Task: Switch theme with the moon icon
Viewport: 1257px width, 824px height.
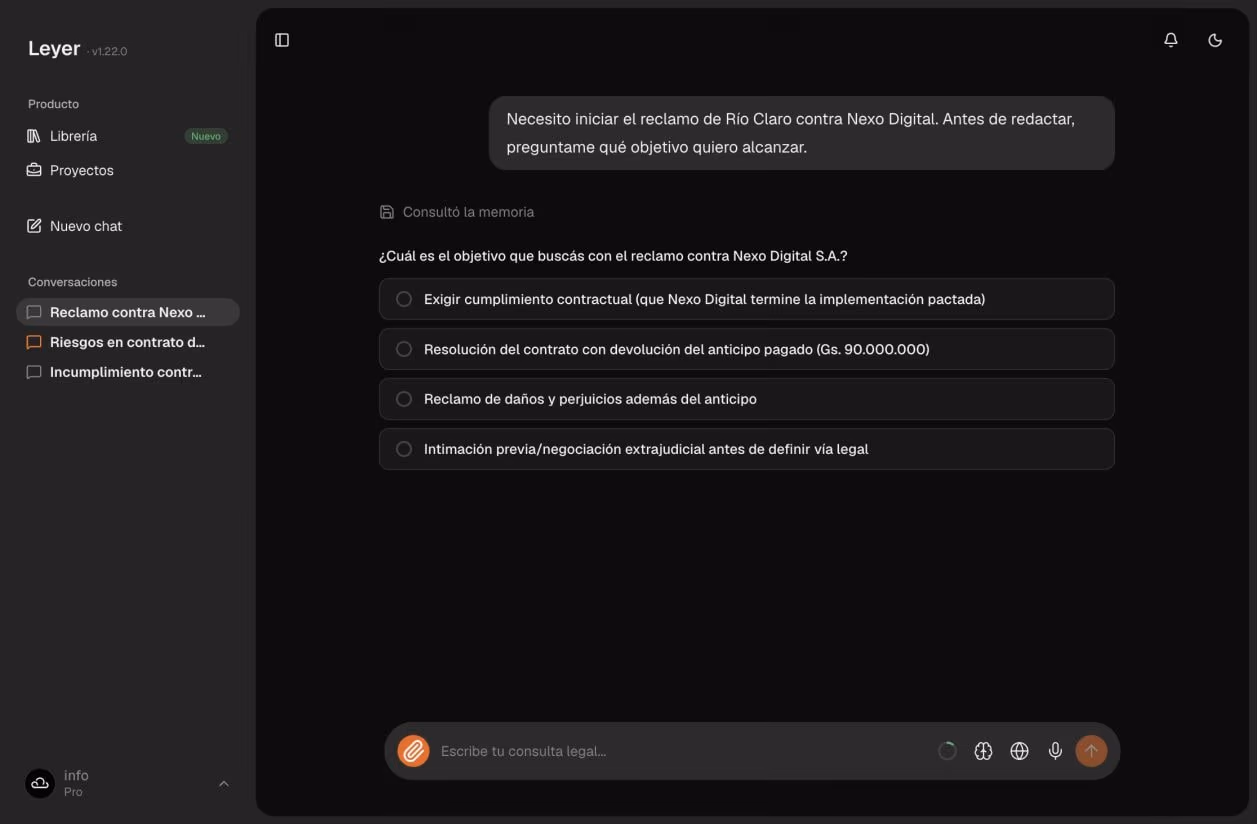Action: click(1215, 40)
